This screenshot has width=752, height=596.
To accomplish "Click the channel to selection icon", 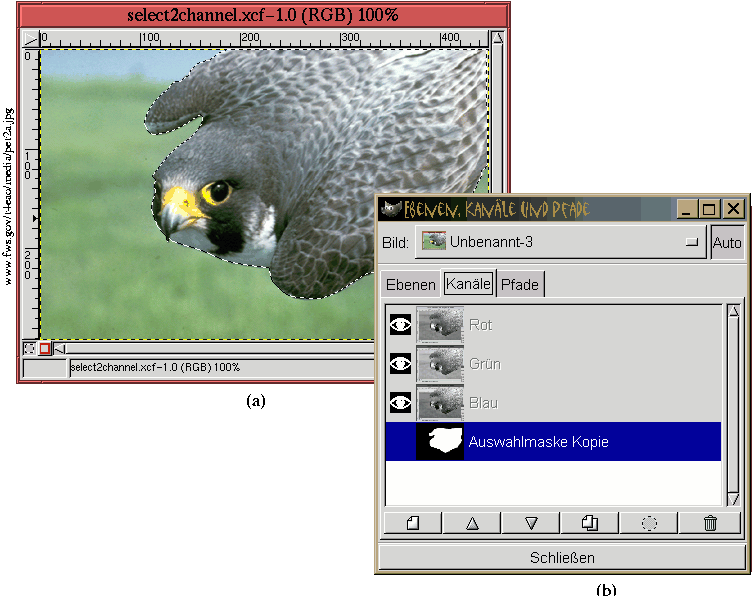I will (649, 523).
